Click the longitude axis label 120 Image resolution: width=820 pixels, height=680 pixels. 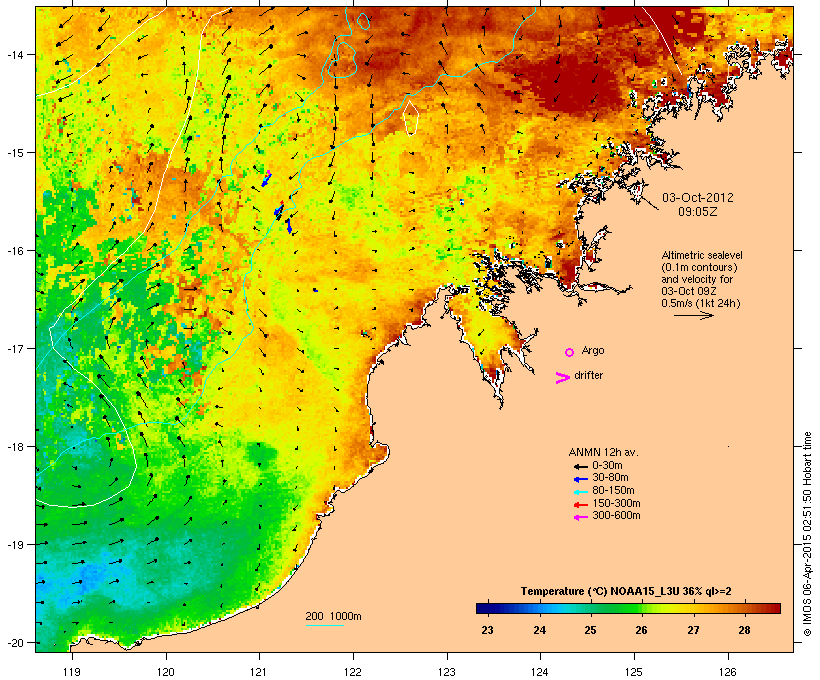click(166, 672)
